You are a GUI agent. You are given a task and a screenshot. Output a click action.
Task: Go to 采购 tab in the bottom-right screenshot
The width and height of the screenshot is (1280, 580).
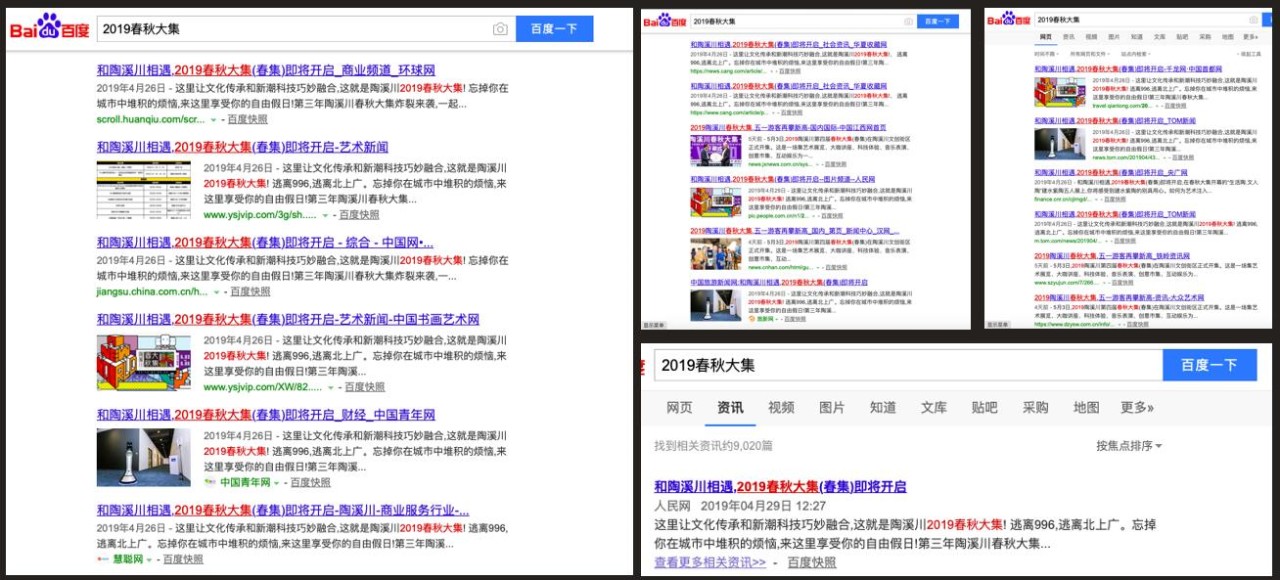point(1036,407)
